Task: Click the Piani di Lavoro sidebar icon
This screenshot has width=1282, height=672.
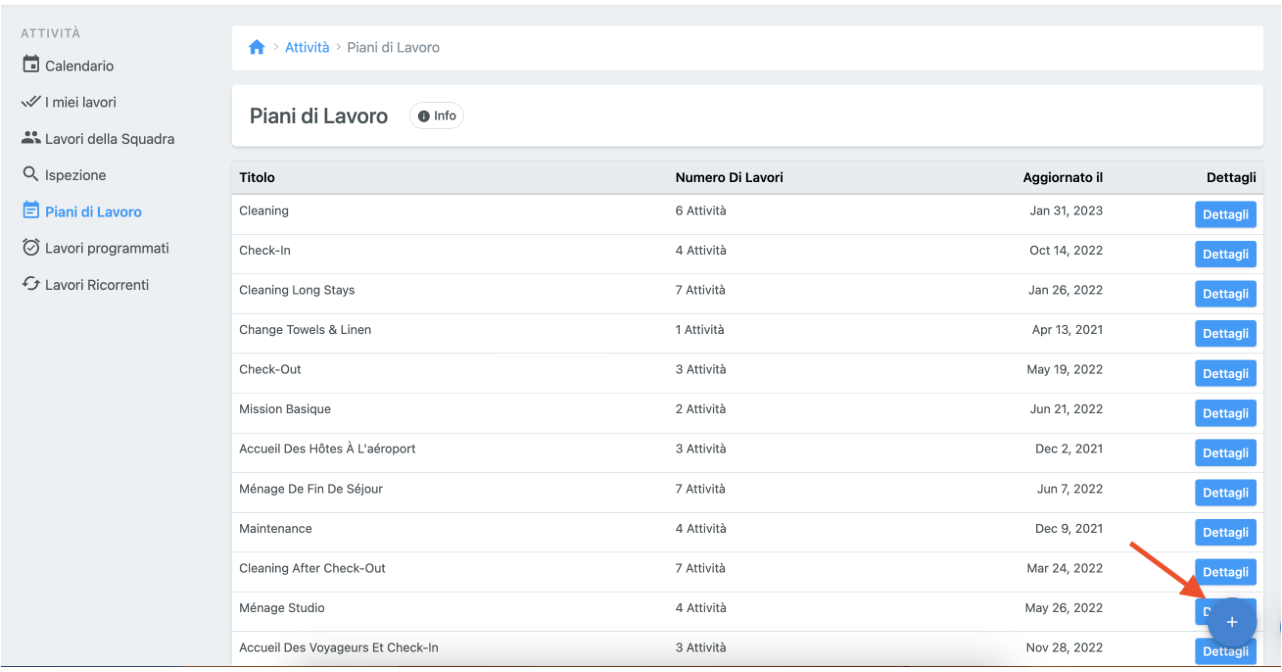Action: point(31,211)
